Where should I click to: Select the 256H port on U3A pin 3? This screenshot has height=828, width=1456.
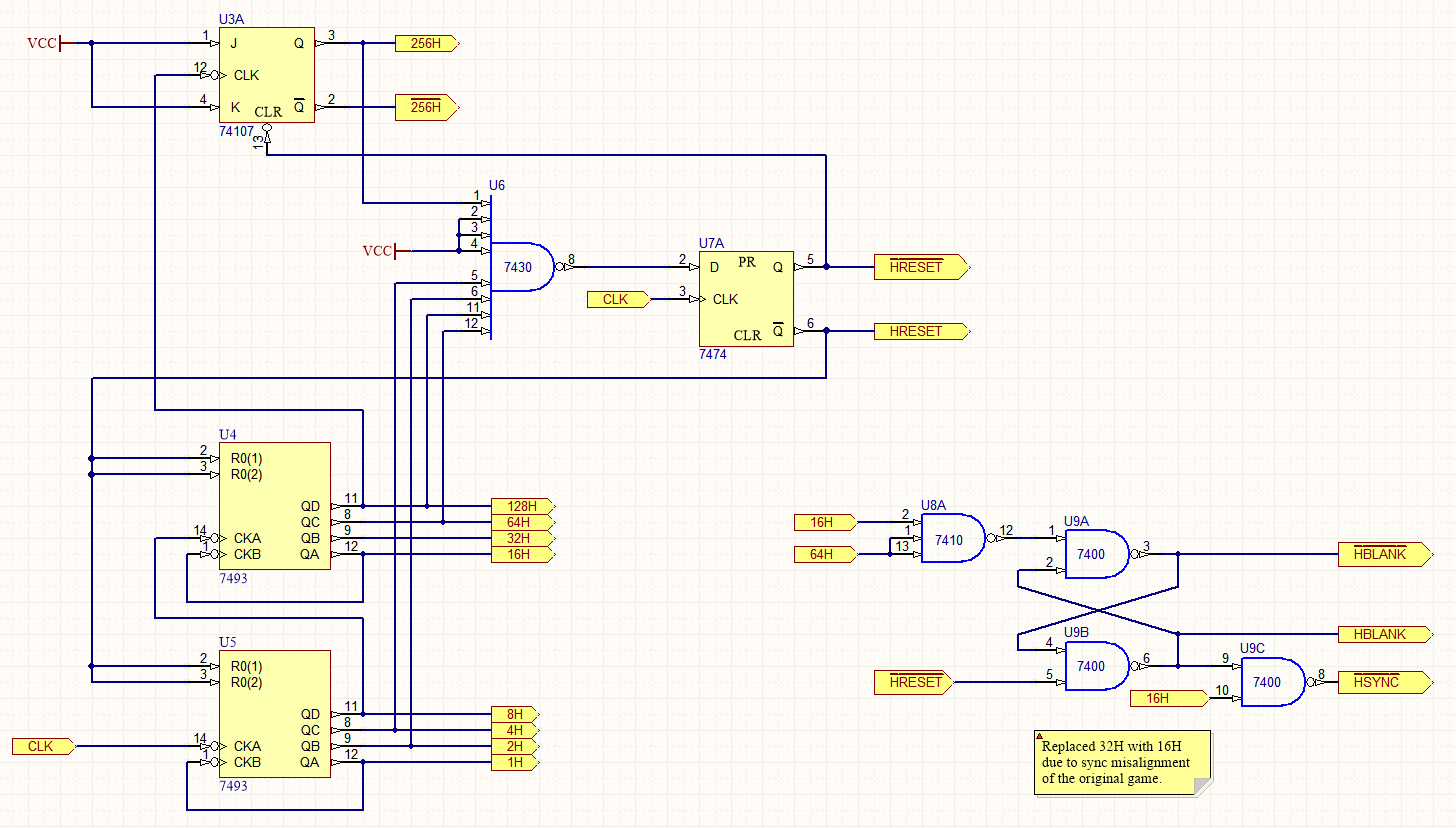click(427, 43)
